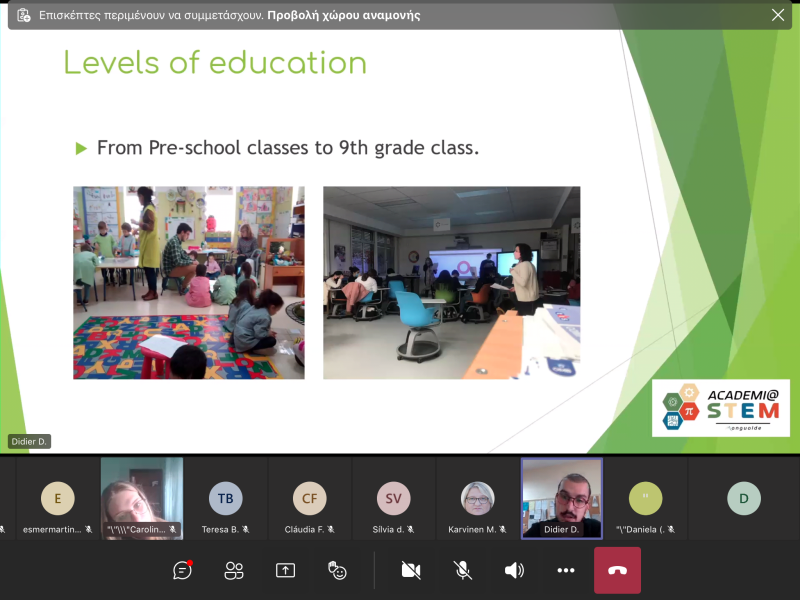Dismiss the lobby notification banner
Screen dimensions: 800x600
(x=777, y=15)
